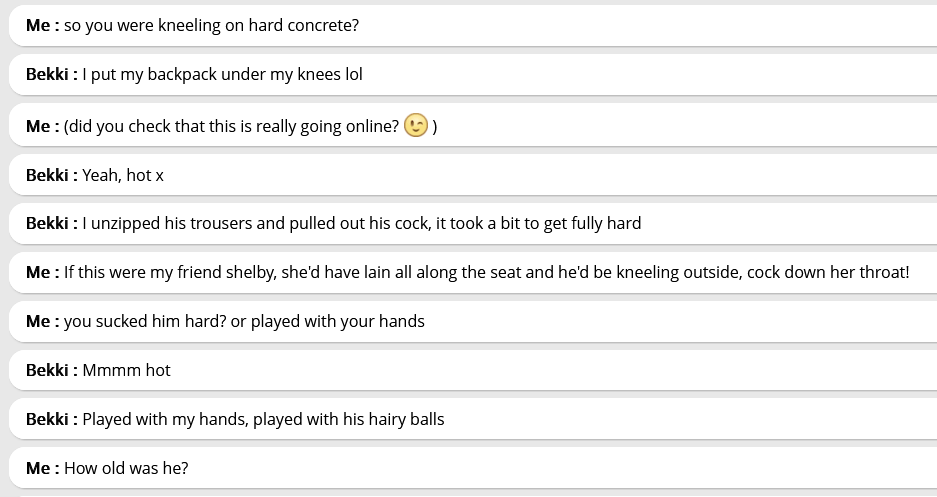937x497 pixels.
Task: Click Bekki's backpack message bubble
Action: 222,74
